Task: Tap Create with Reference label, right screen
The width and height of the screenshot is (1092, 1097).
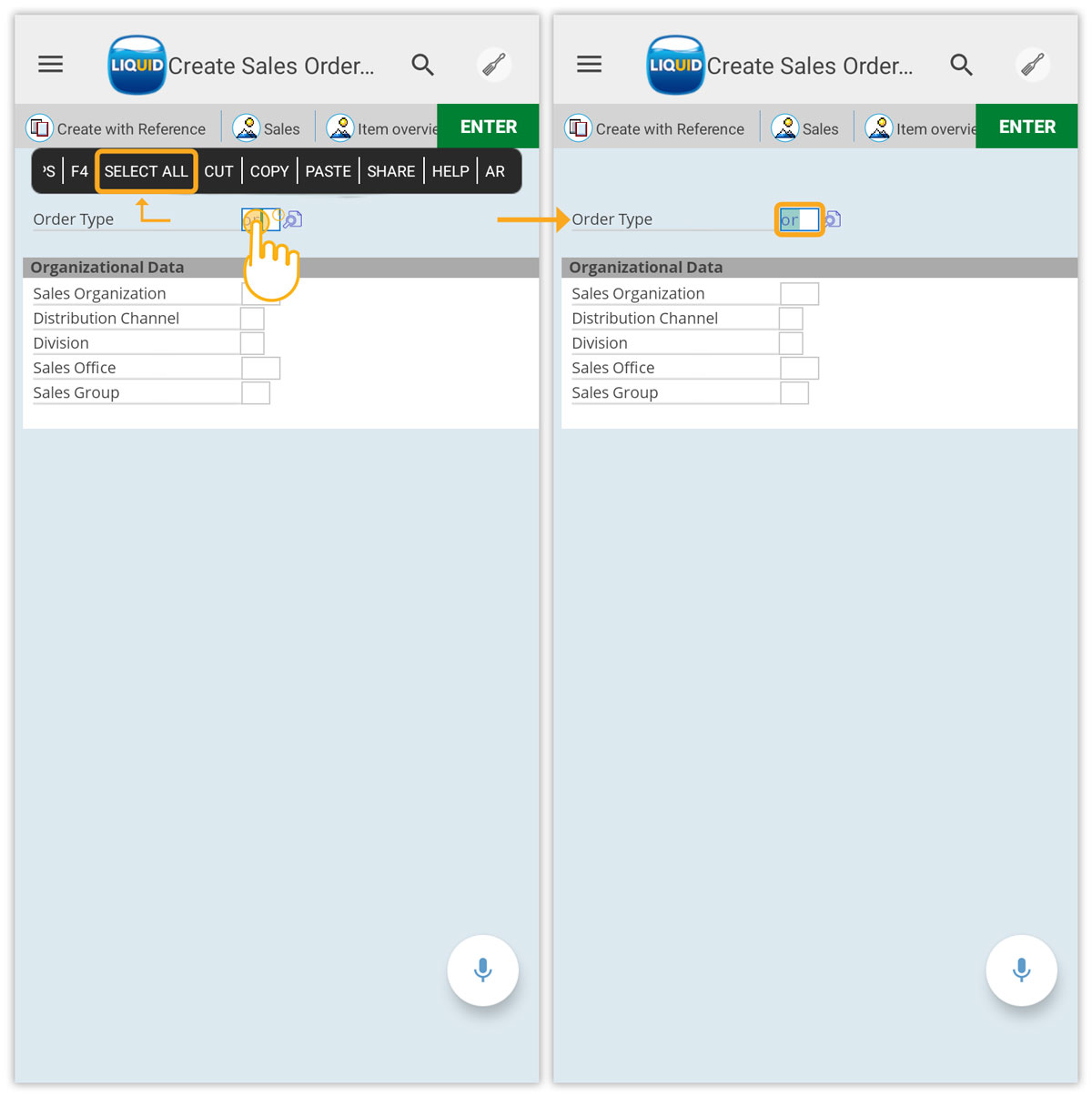Action: [670, 129]
